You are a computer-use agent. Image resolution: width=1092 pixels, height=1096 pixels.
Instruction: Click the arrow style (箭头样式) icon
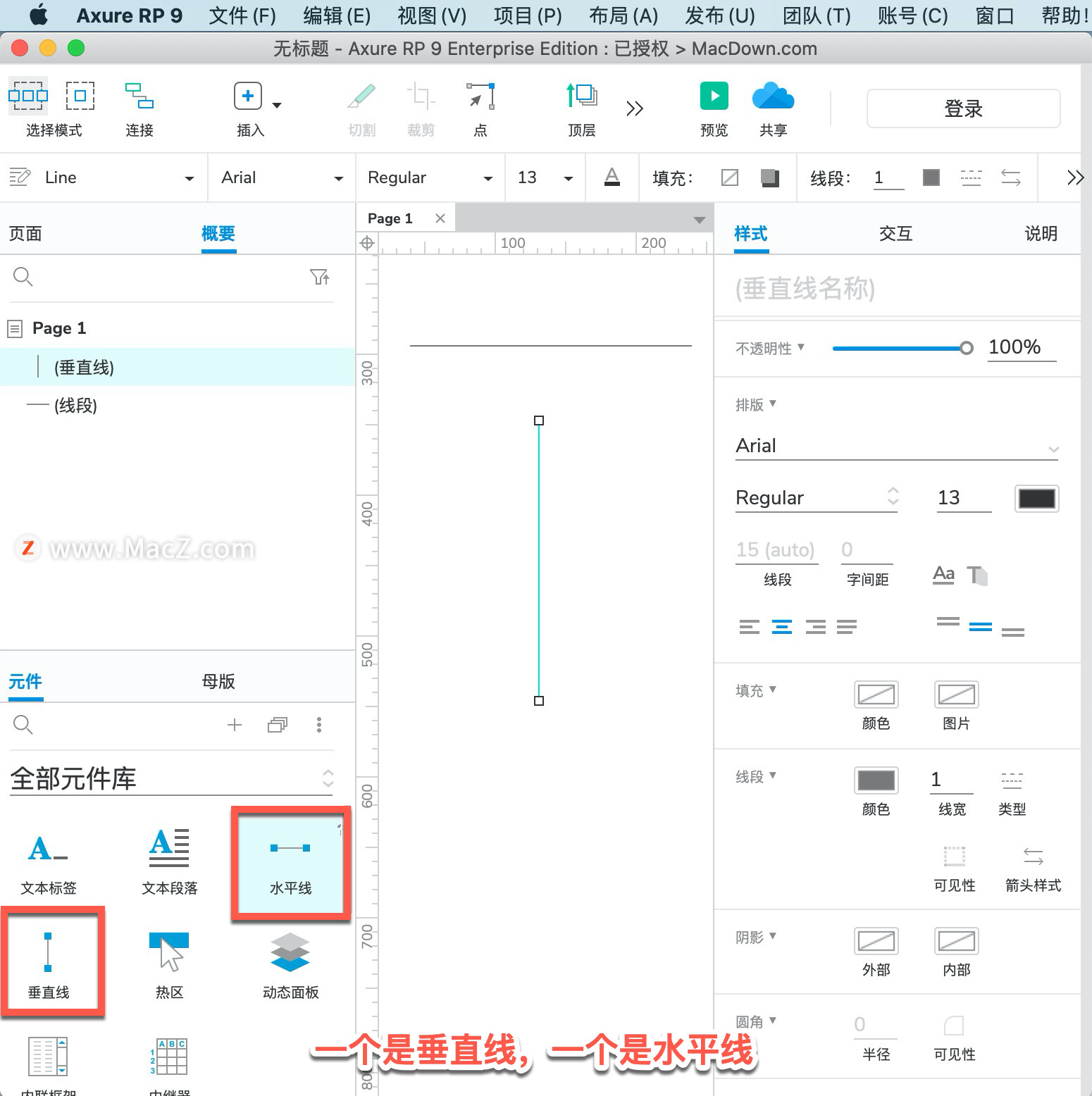1034,856
